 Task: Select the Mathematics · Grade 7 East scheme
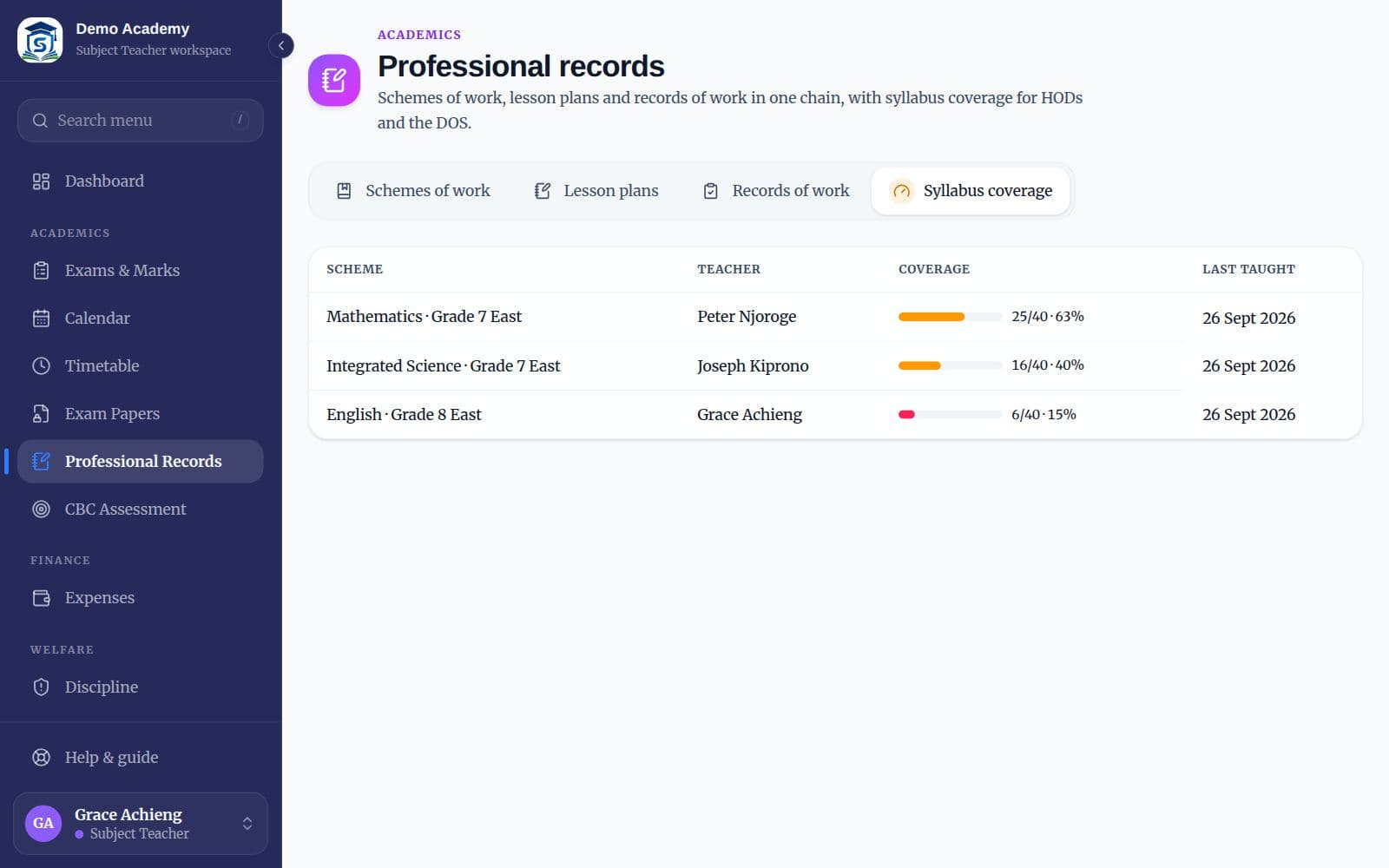(x=424, y=317)
